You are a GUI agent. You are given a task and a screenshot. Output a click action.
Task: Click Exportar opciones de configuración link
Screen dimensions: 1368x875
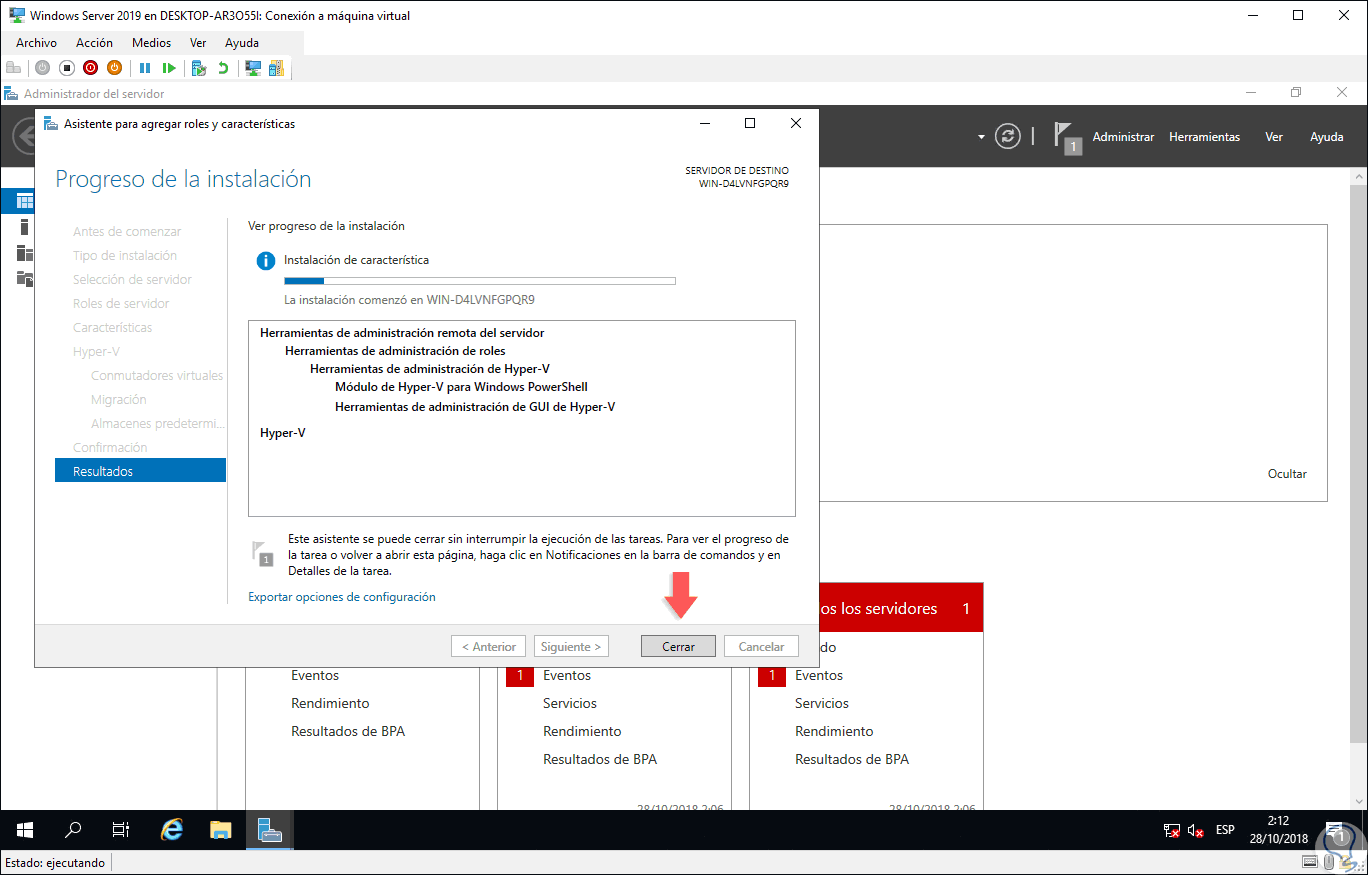coord(342,597)
